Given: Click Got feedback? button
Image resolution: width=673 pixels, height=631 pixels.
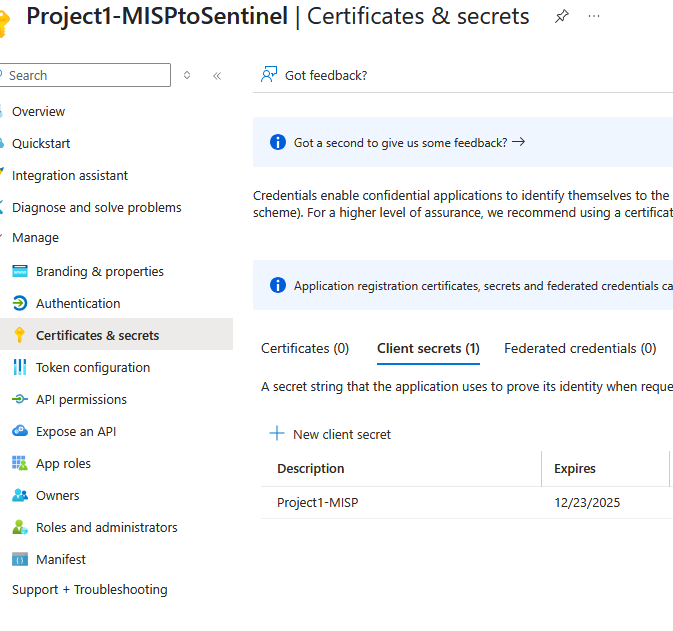Looking at the screenshot, I should 315,75.
